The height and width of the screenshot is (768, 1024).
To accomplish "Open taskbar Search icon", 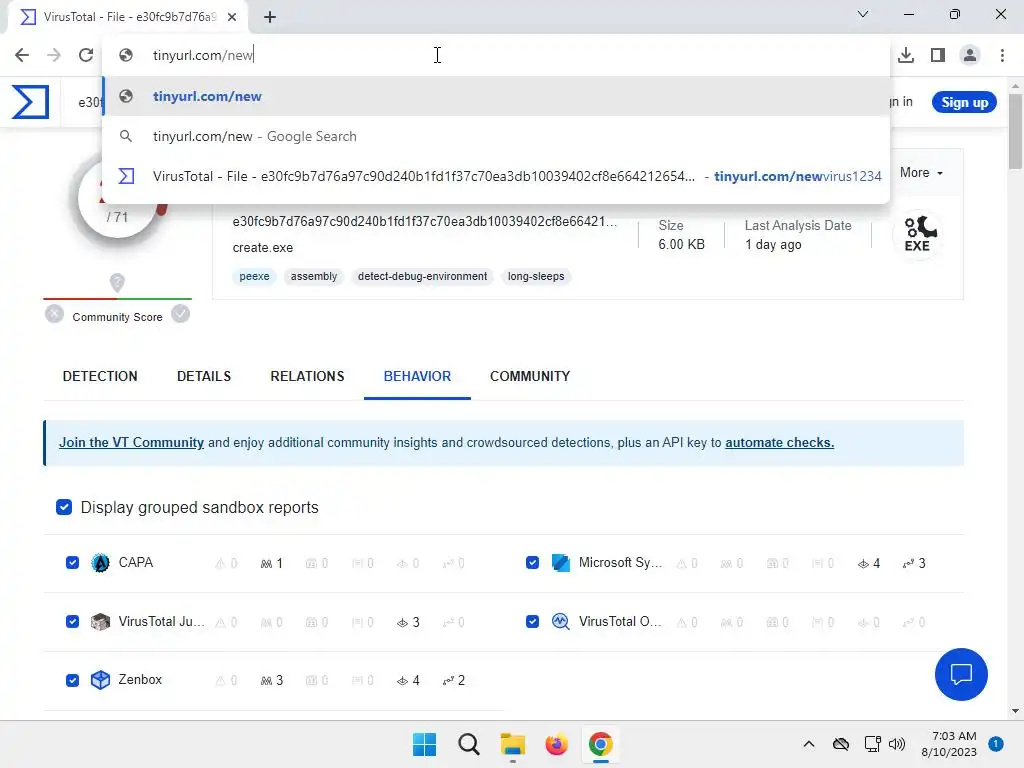I will (468, 744).
